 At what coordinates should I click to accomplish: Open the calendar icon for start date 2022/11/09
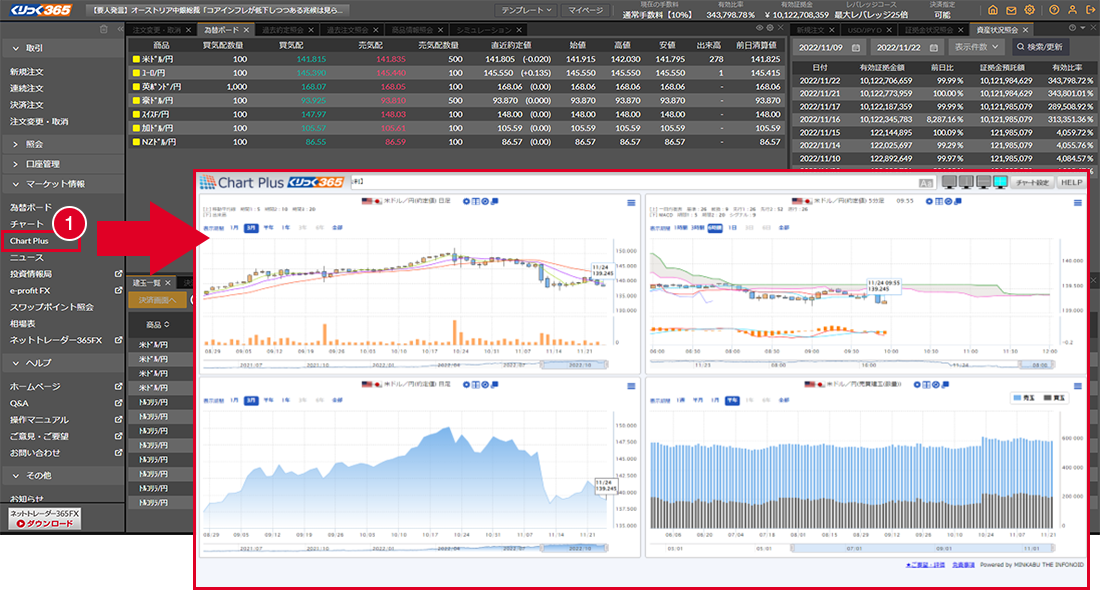(x=856, y=48)
